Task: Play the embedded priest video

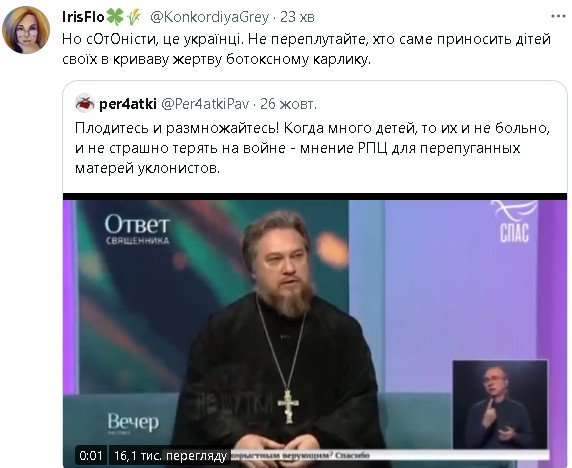Action: 315,330
